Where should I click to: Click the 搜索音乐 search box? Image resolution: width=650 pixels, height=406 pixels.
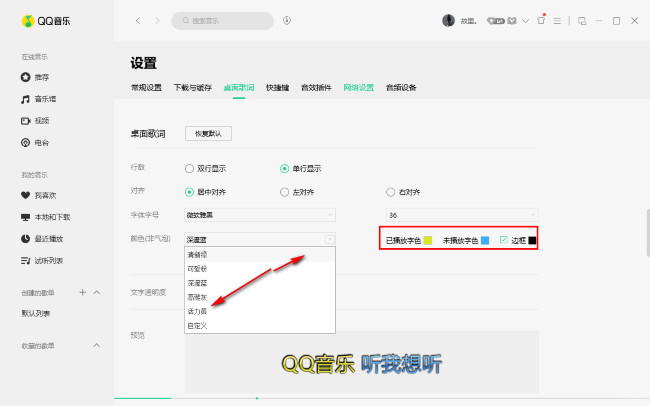[222, 20]
